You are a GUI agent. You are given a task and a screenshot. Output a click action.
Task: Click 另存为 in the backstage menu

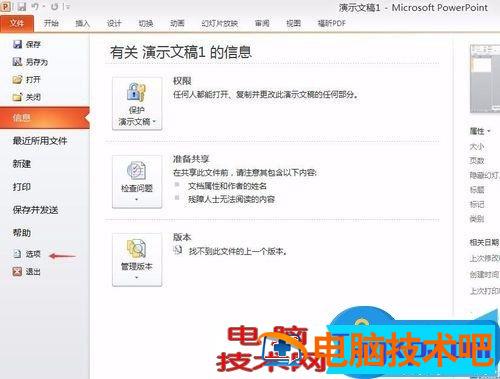click(x=30, y=62)
